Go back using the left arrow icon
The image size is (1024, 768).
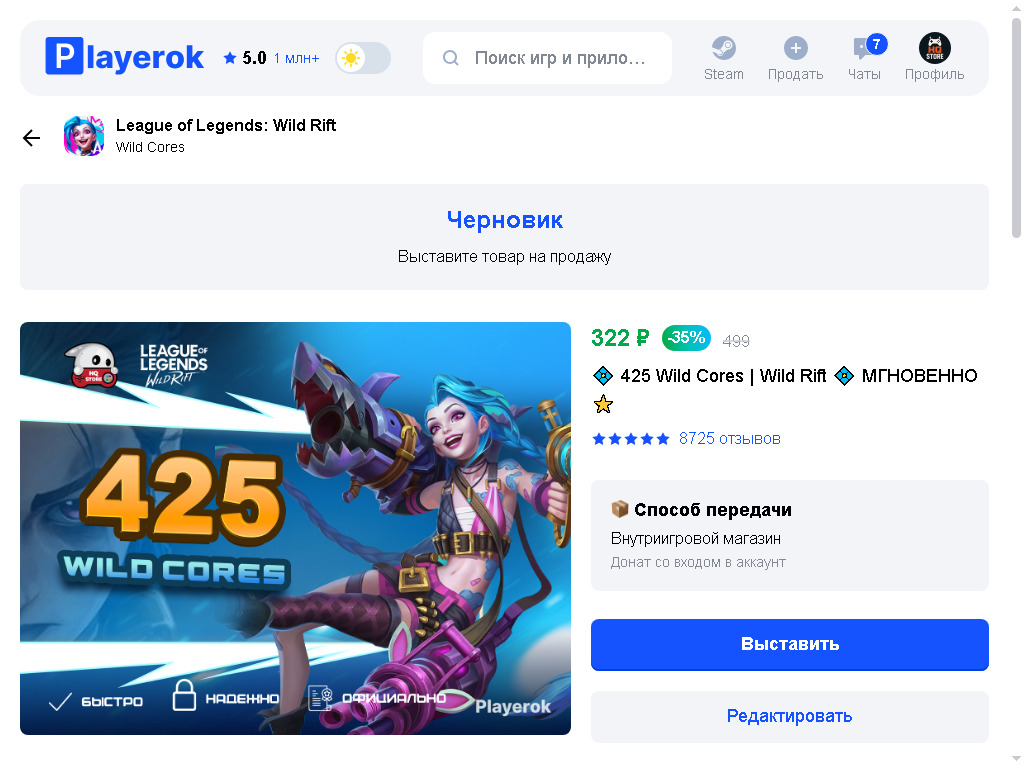point(31,138)
